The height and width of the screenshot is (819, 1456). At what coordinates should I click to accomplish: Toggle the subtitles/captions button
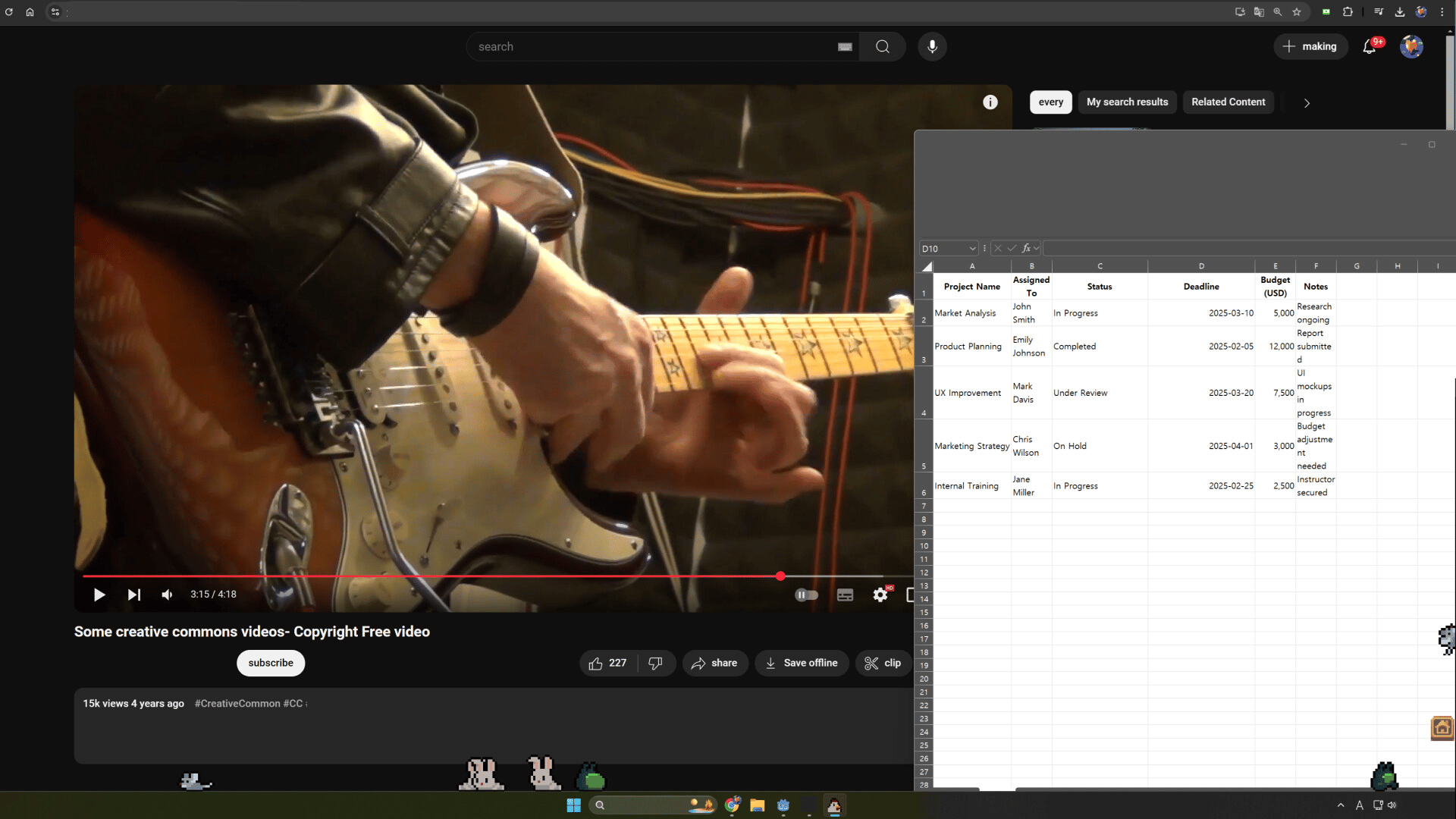click(845, 595)
